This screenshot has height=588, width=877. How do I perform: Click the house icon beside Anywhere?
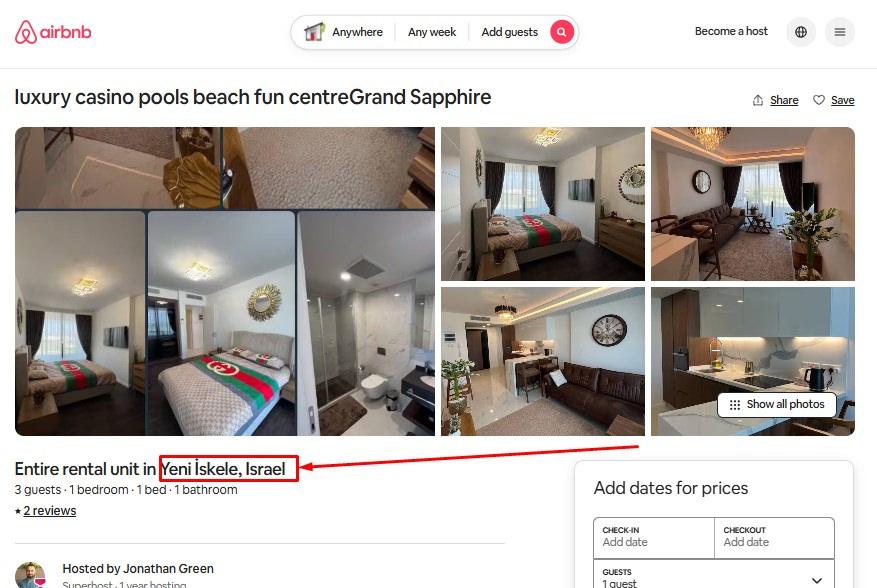[x=314, y=32]
